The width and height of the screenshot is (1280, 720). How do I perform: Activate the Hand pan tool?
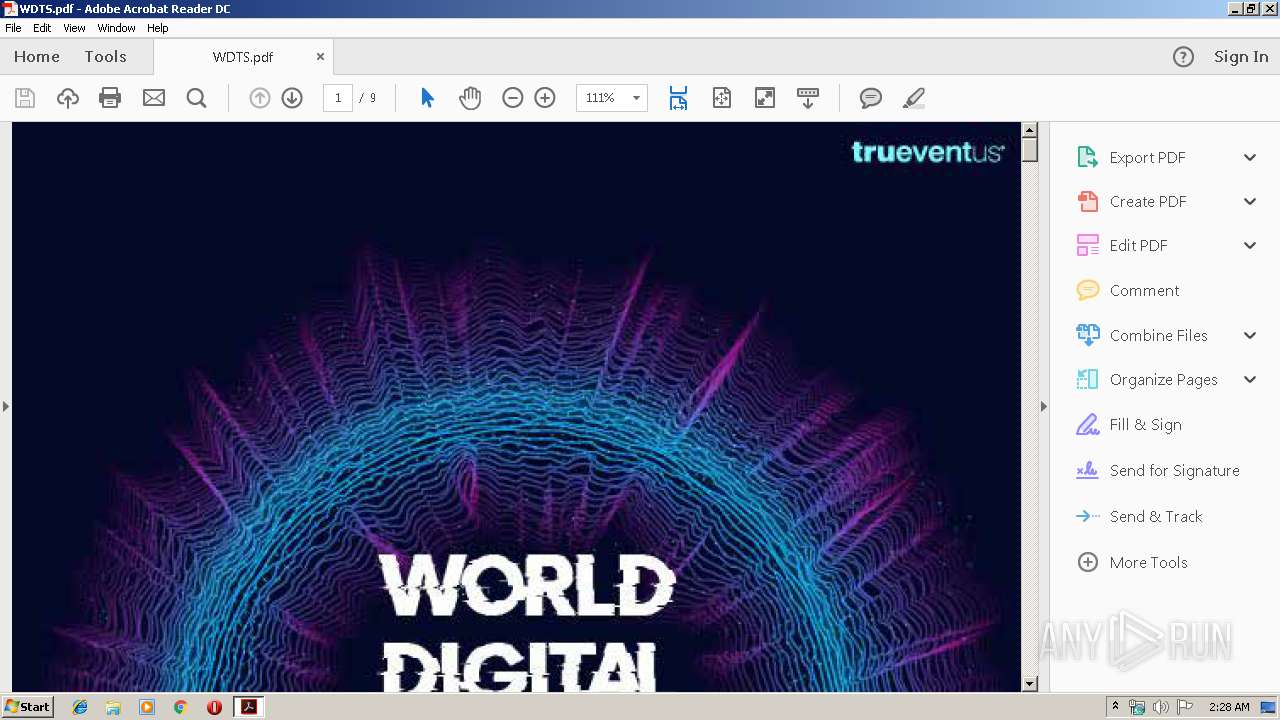(x=470, y=98)
